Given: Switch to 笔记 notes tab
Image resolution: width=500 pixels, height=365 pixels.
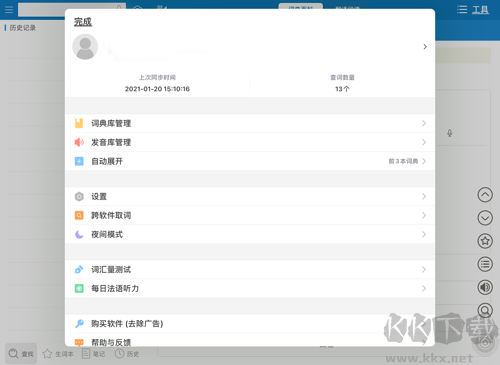Looking at the screenshot, I should coord(94,354).
